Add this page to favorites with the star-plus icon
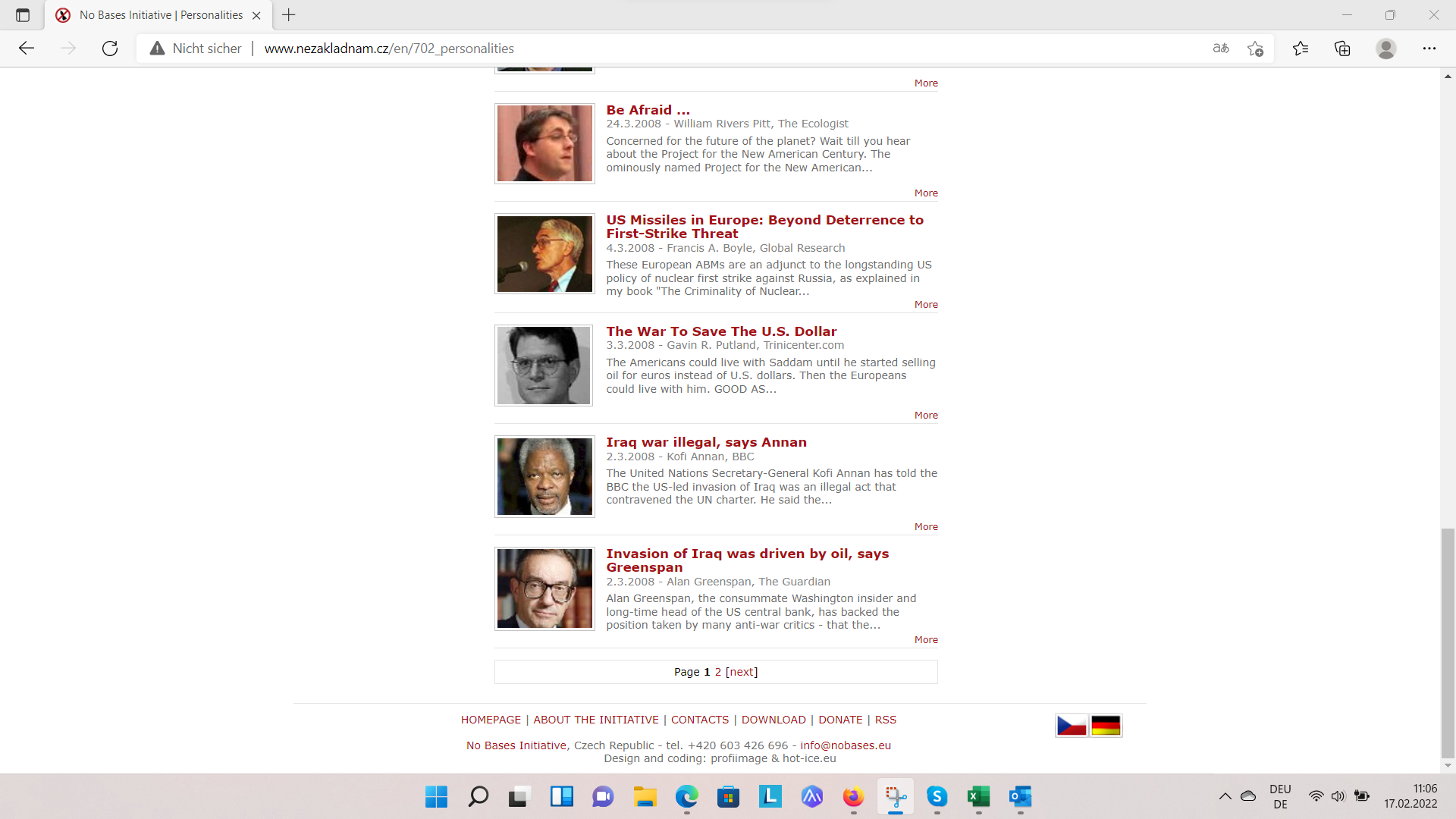 [1255, 49]
